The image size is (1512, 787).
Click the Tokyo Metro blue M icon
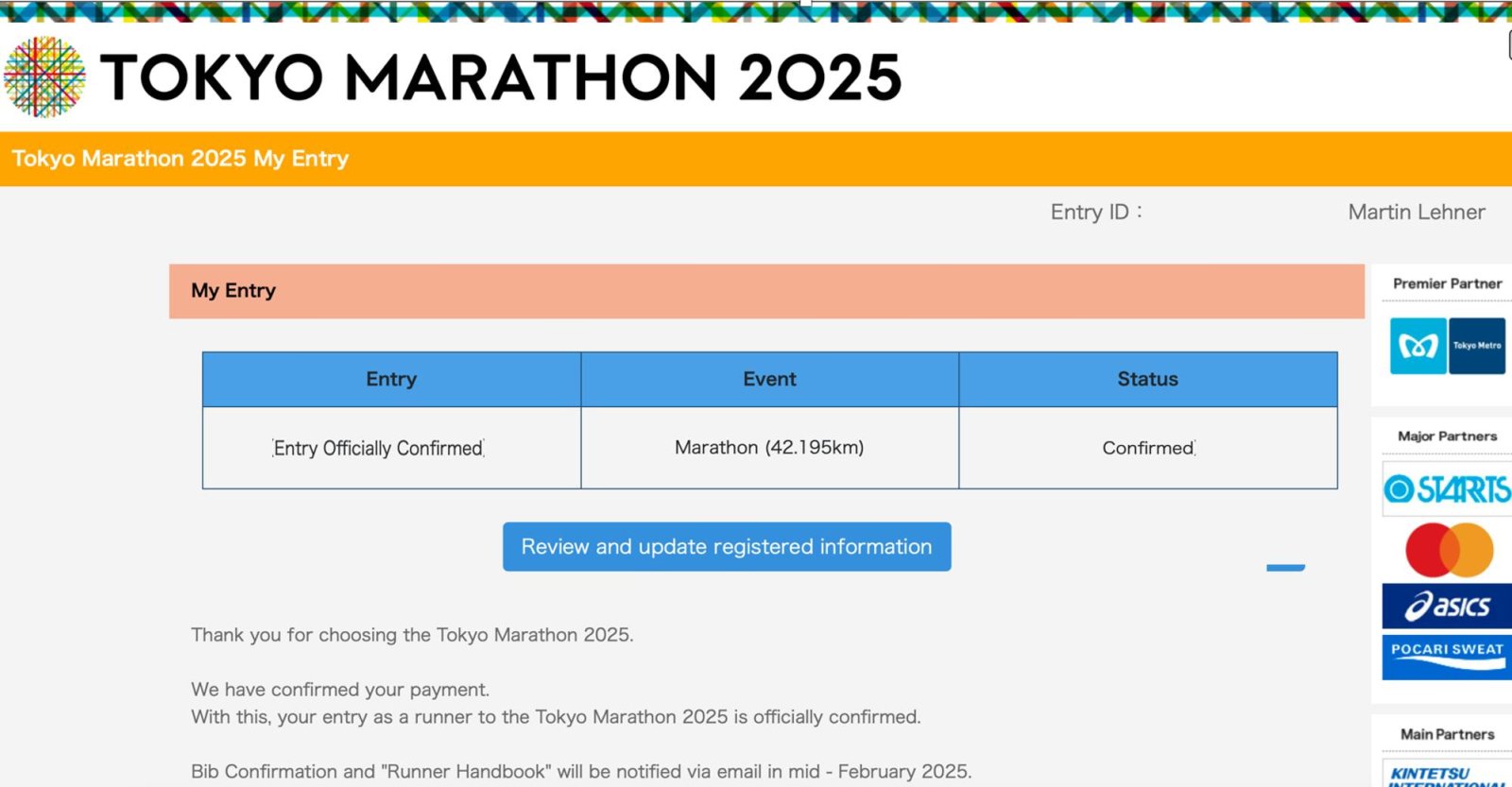(x=1417, y=346)
